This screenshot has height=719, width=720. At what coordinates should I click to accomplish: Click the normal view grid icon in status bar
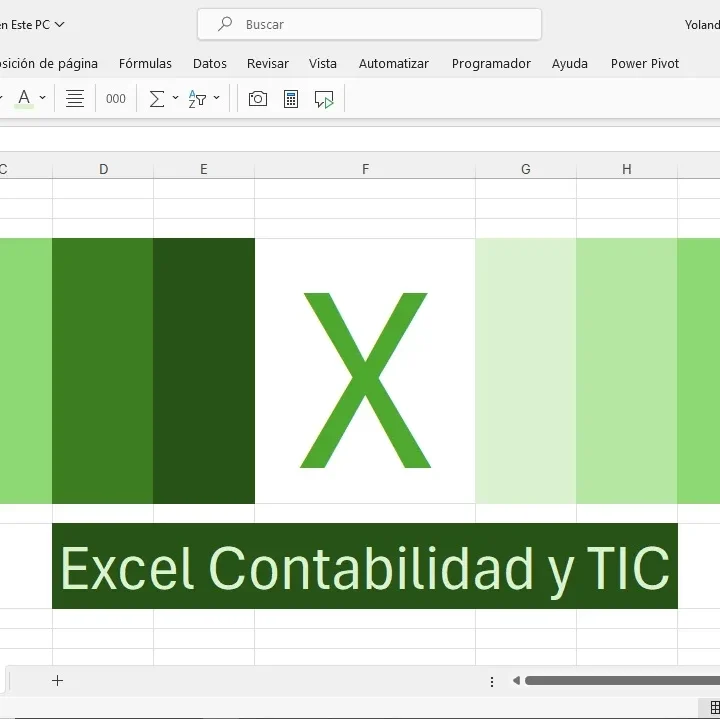[714, 708]
